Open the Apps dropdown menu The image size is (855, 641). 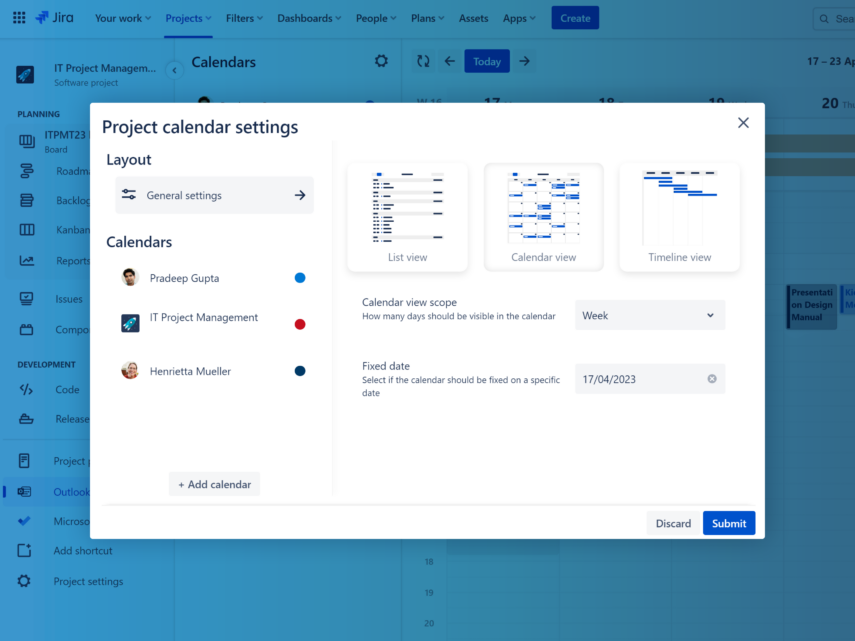coord(519,18)
